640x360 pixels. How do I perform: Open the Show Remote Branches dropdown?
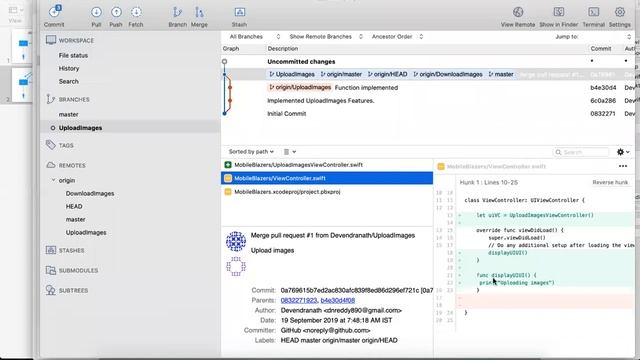click(x=326, y=37)
